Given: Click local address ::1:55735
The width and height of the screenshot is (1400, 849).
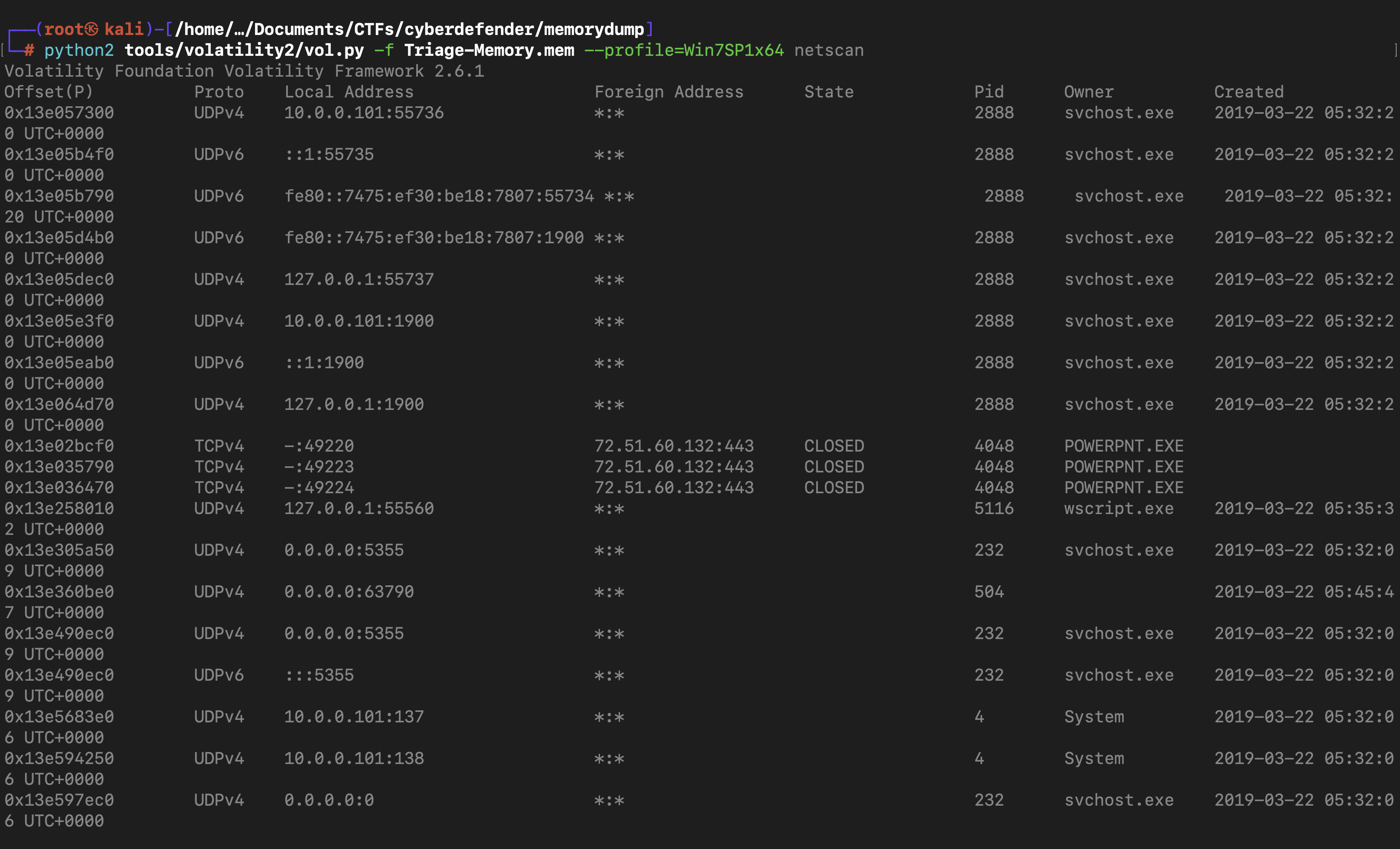Looking at the screenshot, I should tap(329, 155).
